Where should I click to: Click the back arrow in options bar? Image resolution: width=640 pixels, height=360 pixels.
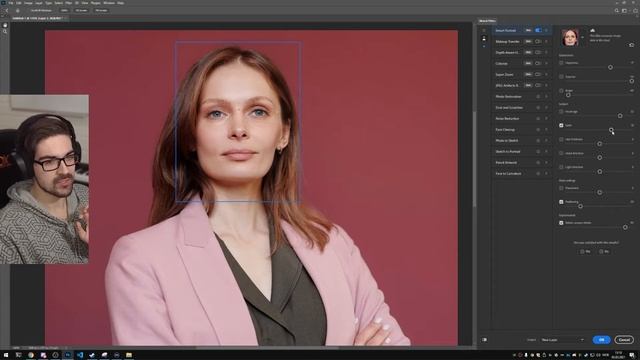tap(7, 10)
